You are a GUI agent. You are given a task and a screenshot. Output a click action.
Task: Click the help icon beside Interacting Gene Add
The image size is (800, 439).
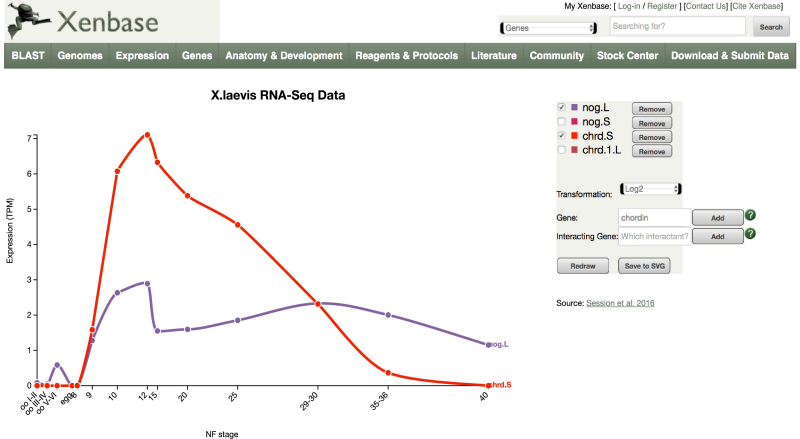click(750, 235)
